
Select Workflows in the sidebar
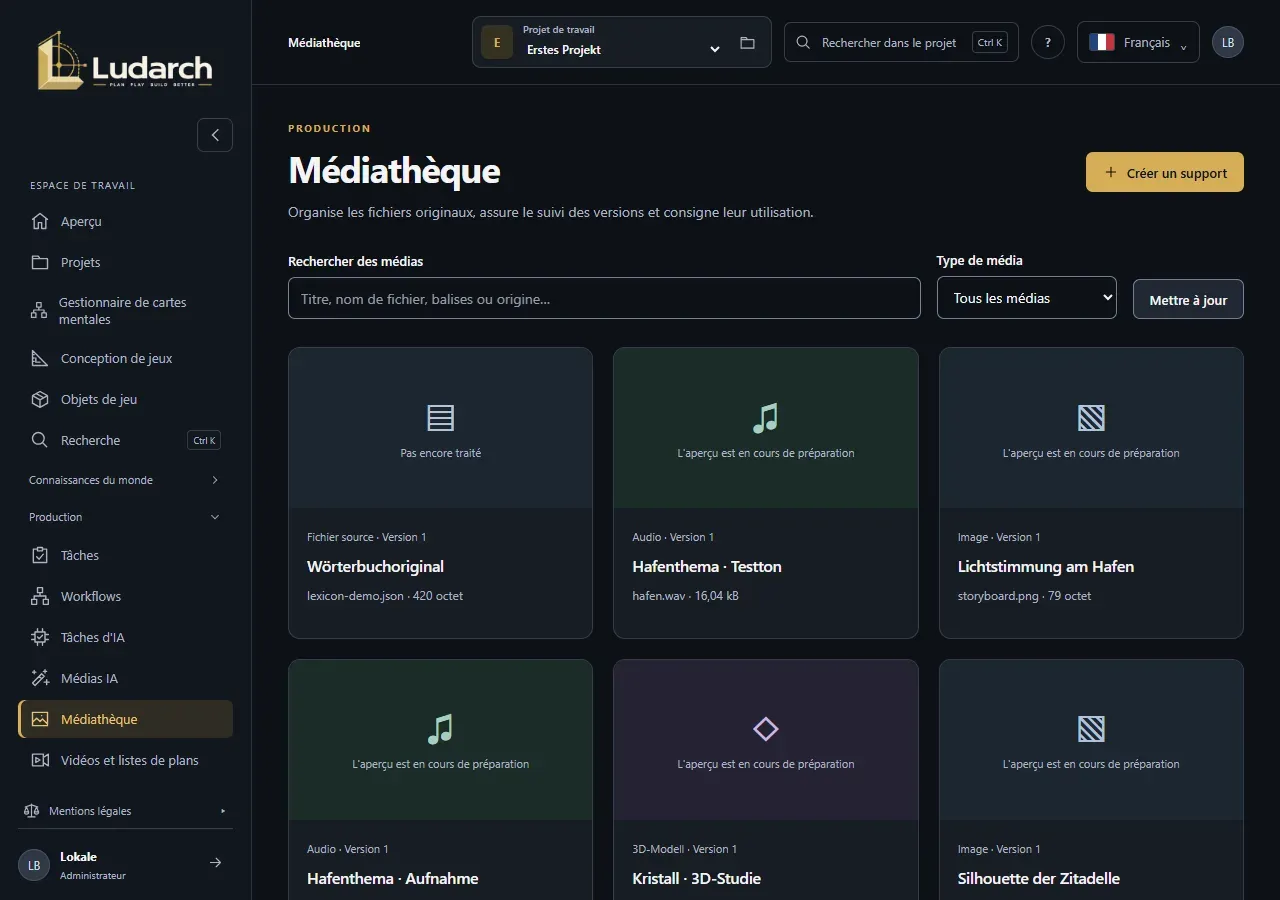click(125, 596)
